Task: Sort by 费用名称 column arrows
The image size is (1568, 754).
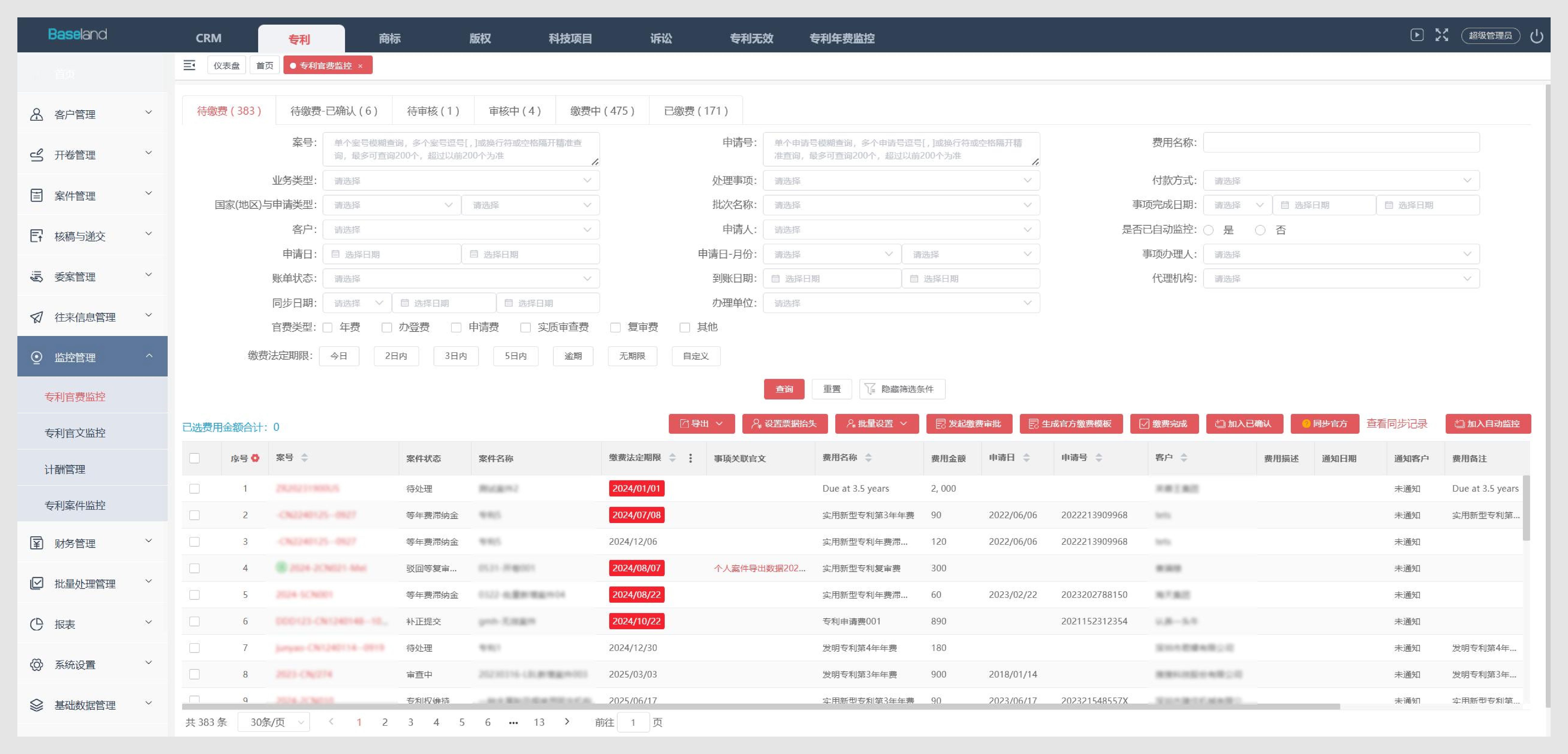Action: (x=868, y=457)
